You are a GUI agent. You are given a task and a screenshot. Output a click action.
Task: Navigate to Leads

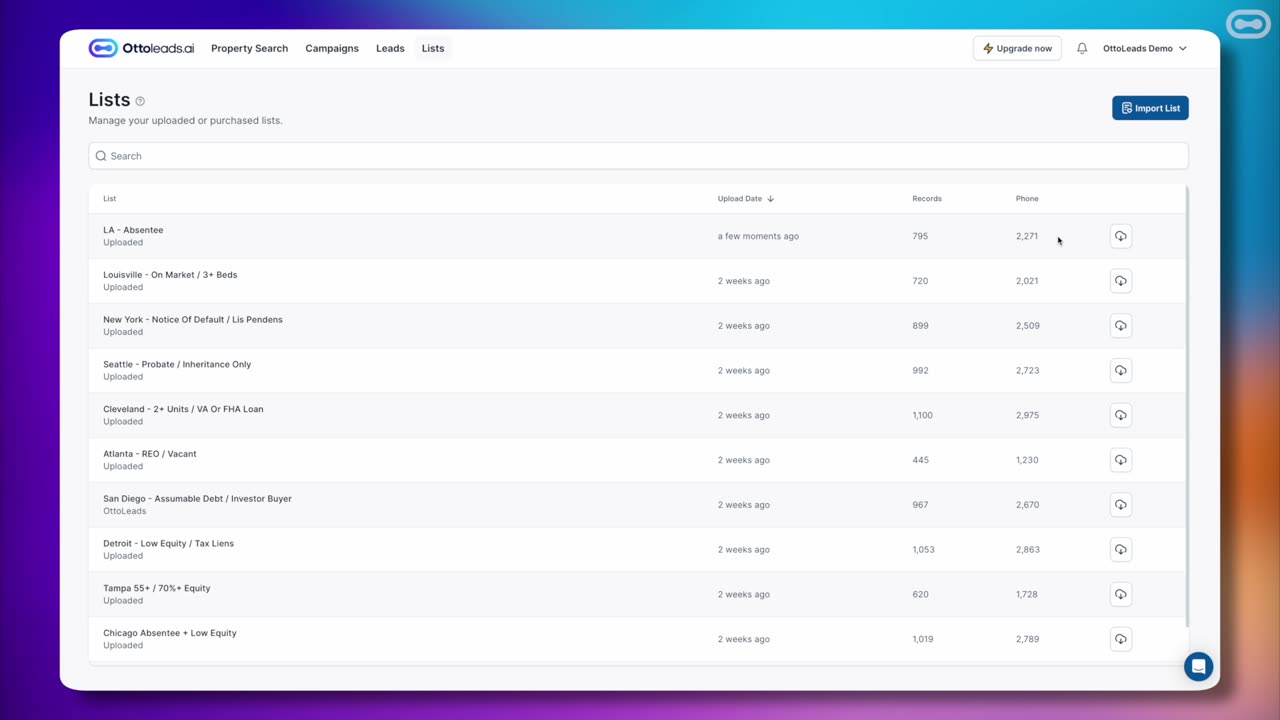(x=390, y=48)
